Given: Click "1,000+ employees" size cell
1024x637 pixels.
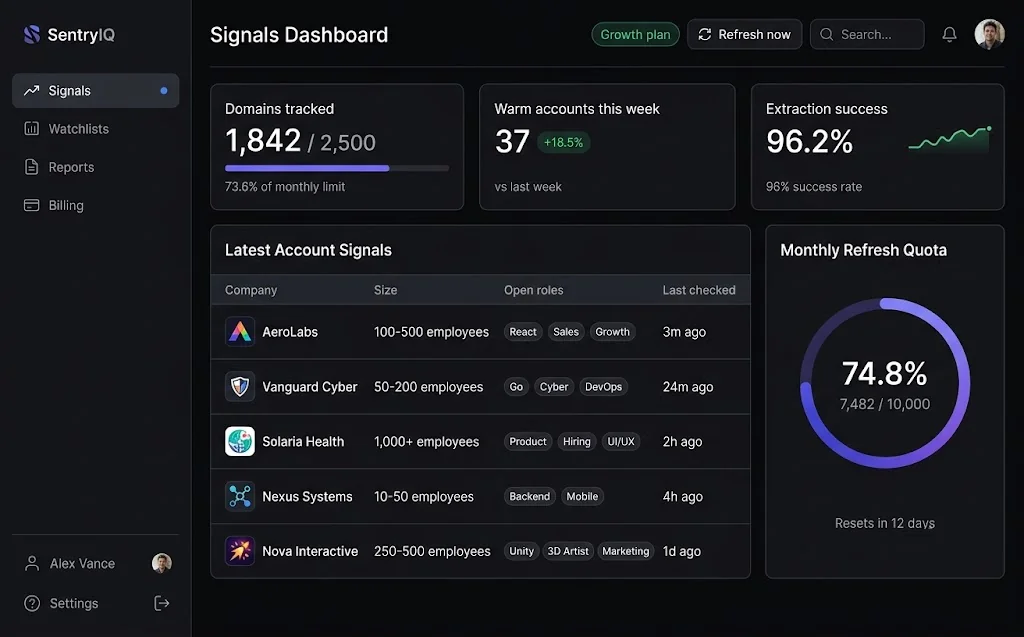Looking at the screenshot, I should pyautogui.click(x=426, y=442).
